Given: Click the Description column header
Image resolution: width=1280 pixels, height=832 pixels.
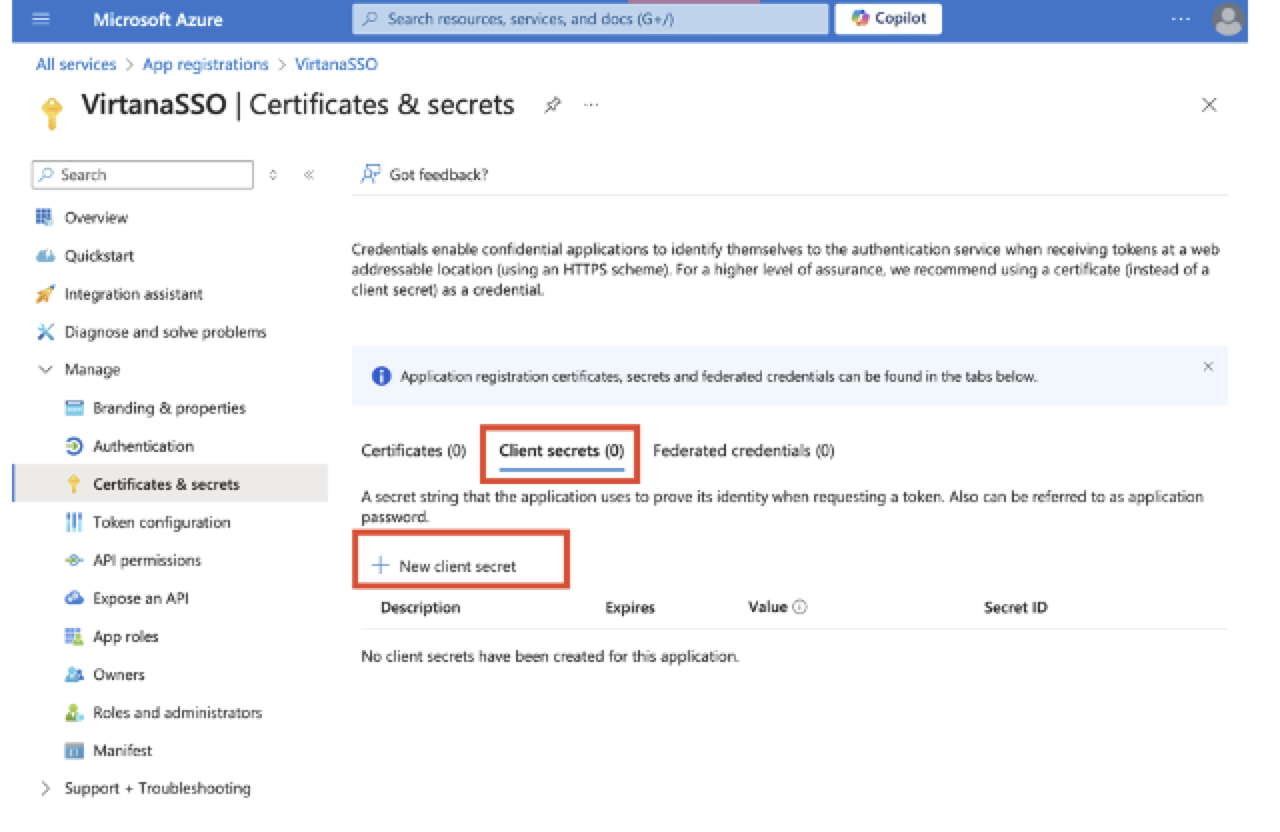Looking at the screenshot, I should click(x=420, y=608).
